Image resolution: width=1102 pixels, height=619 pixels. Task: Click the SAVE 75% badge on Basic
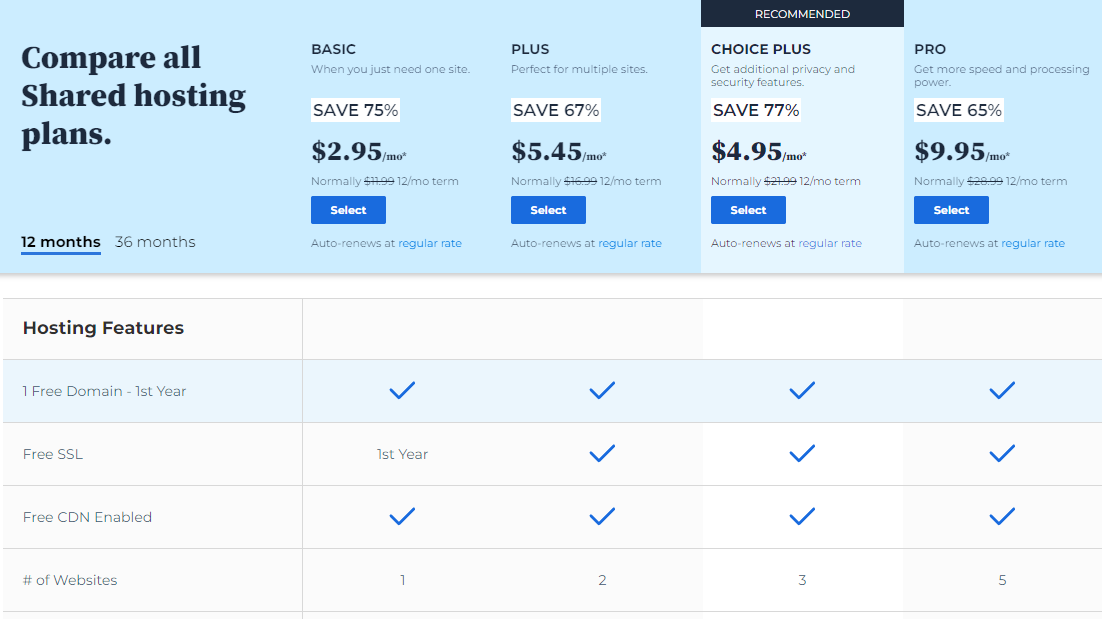pos(355,110)
